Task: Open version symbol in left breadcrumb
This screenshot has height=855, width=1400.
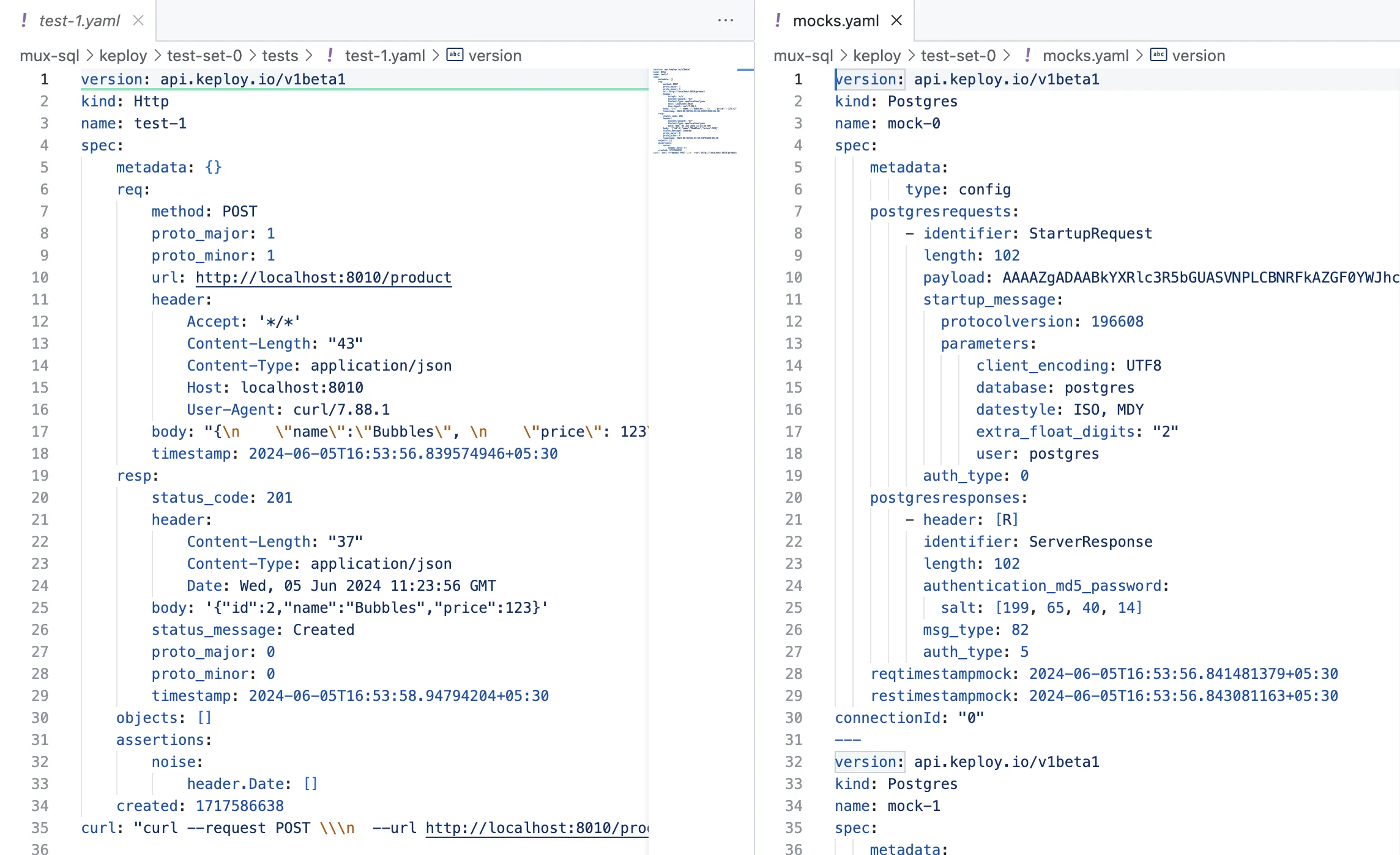Action: [x=495, y=56]
